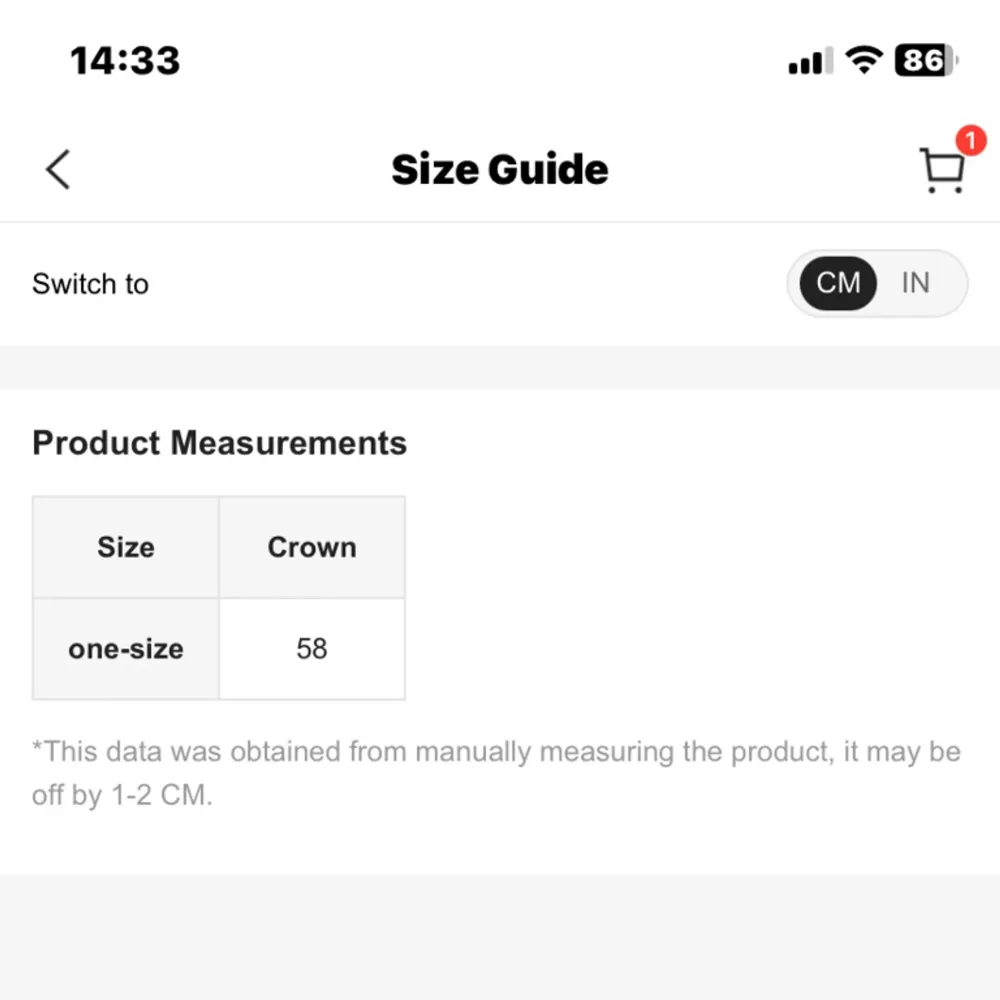Tap the "off by 1-2 CM" text
The width and height of the screenshot is (1000, 1000).
pos(122,798)
